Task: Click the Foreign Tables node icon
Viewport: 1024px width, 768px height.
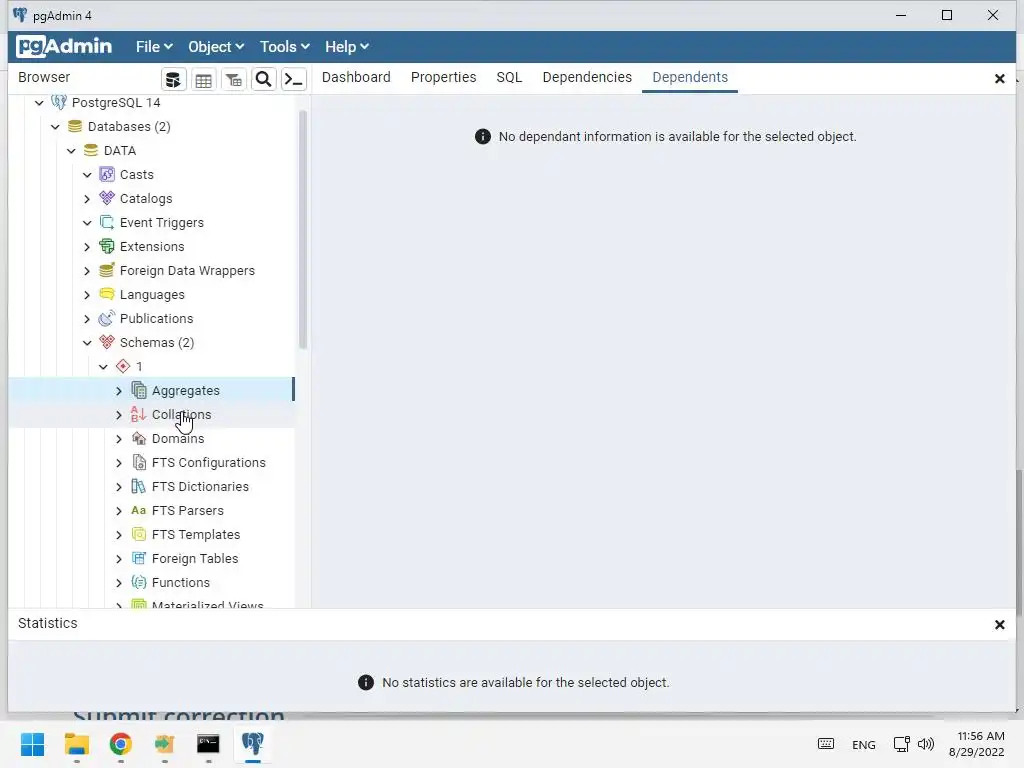Action: point(139,558)
